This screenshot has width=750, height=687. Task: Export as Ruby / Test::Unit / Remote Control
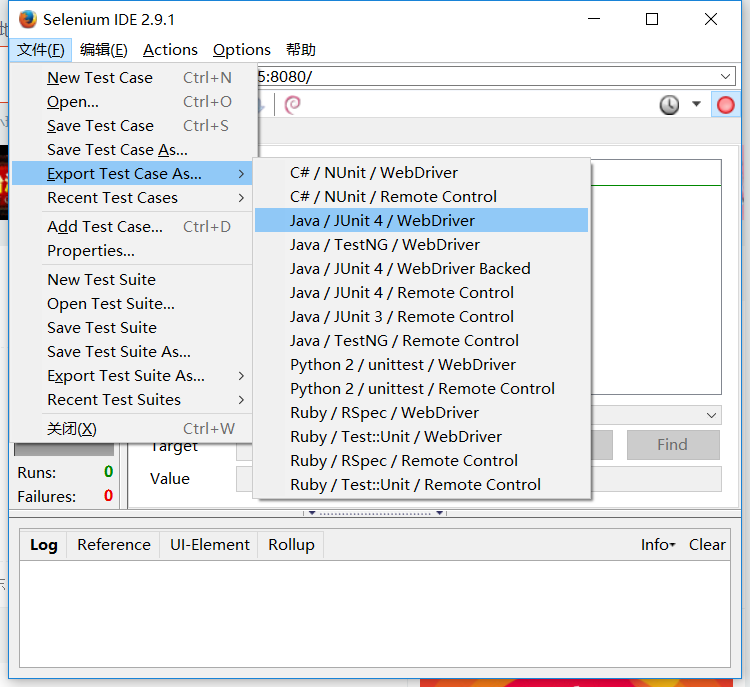(x=421, y=485)
